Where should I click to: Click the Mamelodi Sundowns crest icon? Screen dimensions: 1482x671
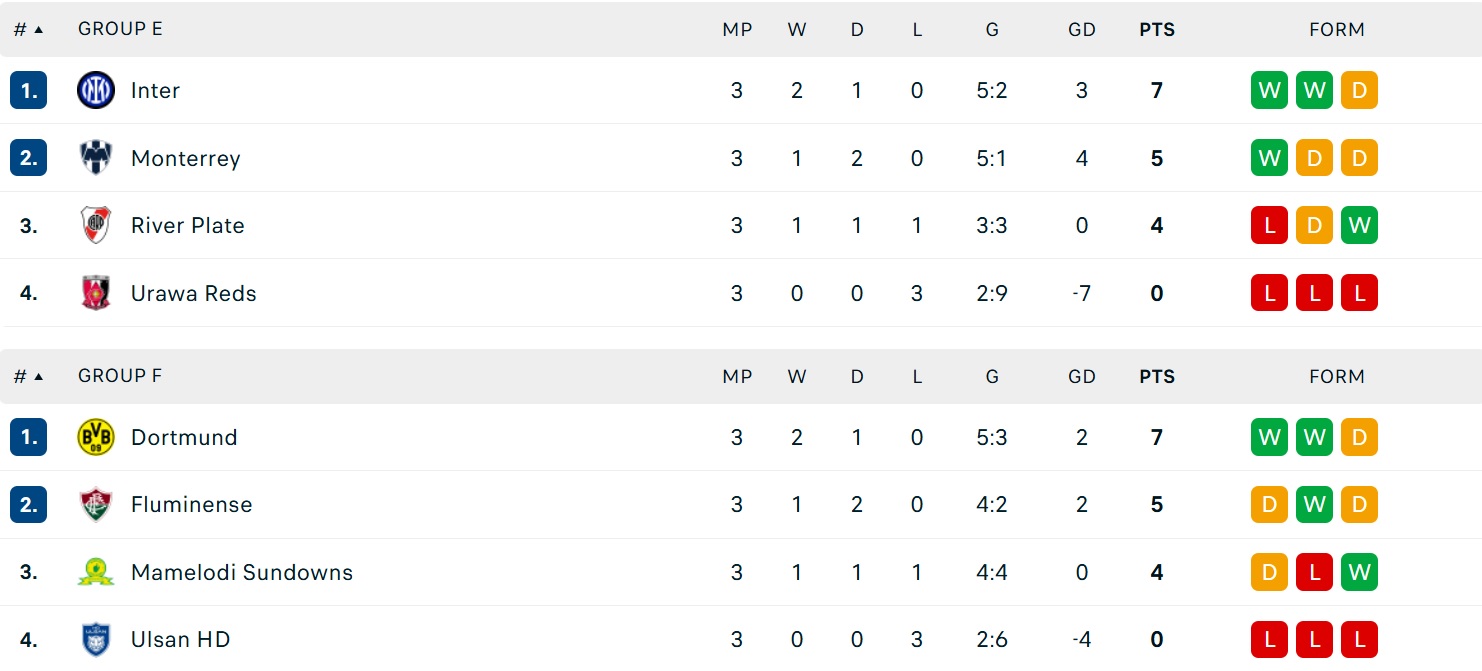point(96,572)
